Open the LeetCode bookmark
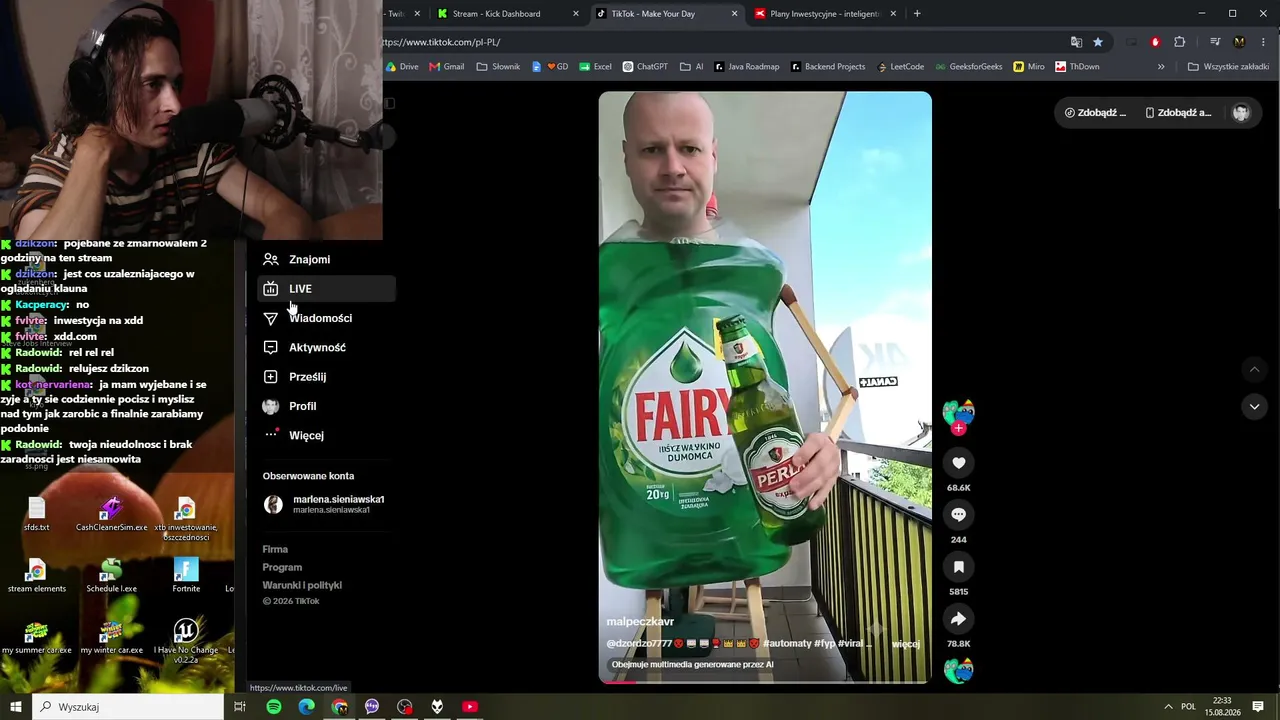This screenshot has width=1280, height=720. [x=900, y=67]
